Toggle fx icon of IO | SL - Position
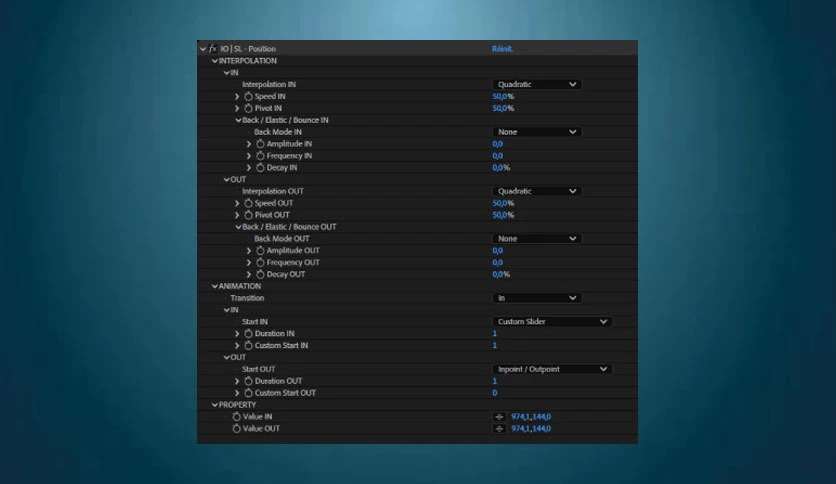The height and width of the screenshot is (484, 836). 213,49
